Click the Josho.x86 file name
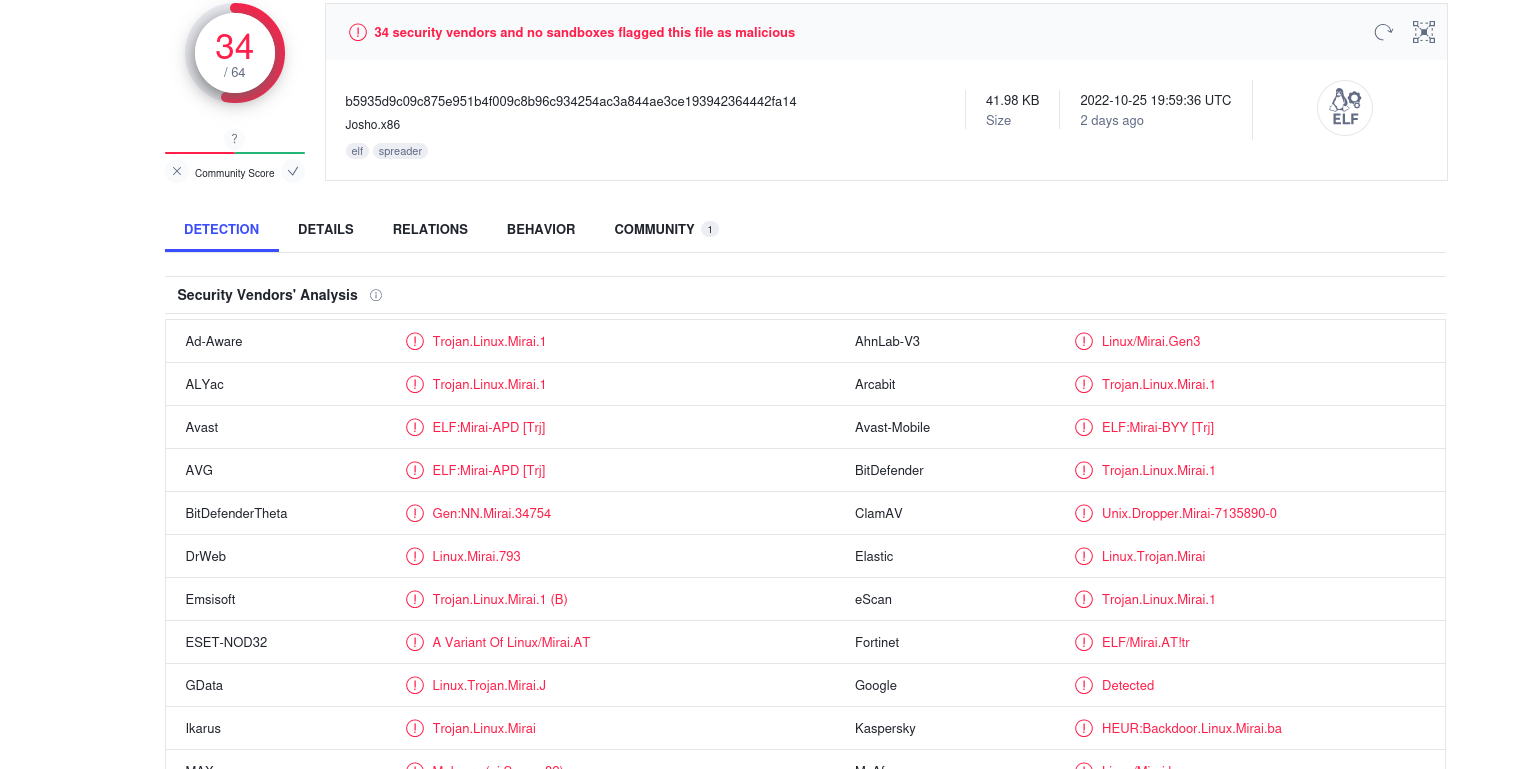The height and width of the screenshot is (769, 1523). coord(373,125)
